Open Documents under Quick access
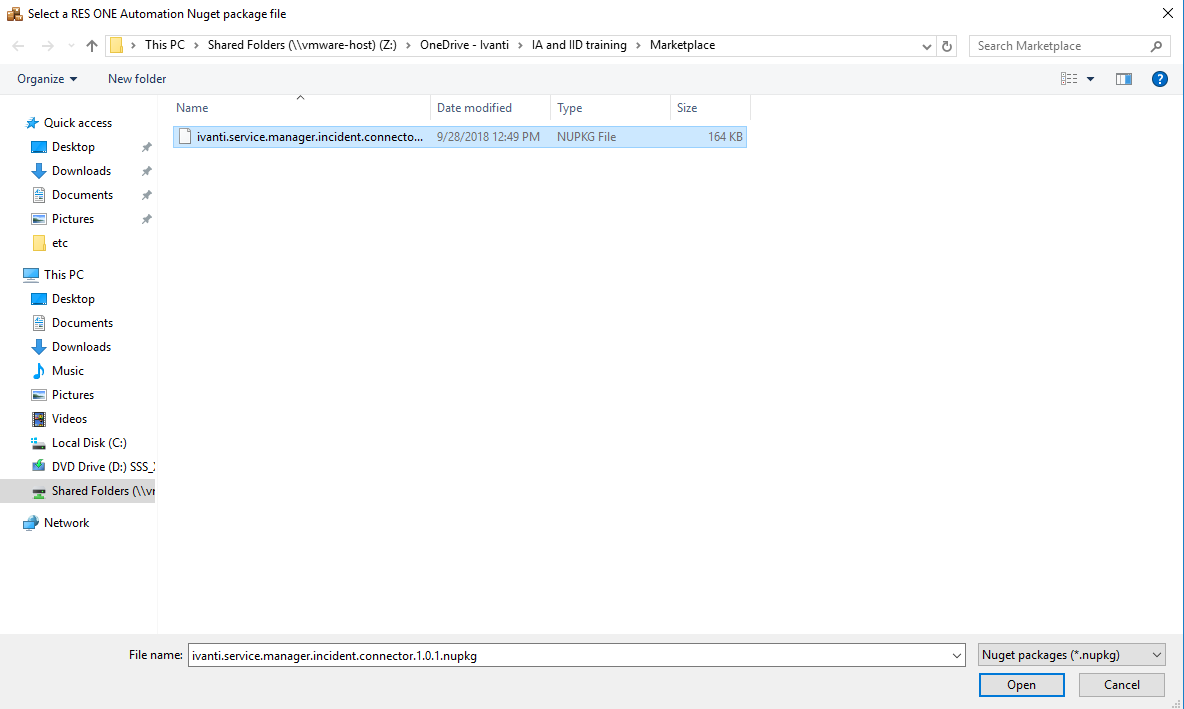1184x709 pixels. 82,195
